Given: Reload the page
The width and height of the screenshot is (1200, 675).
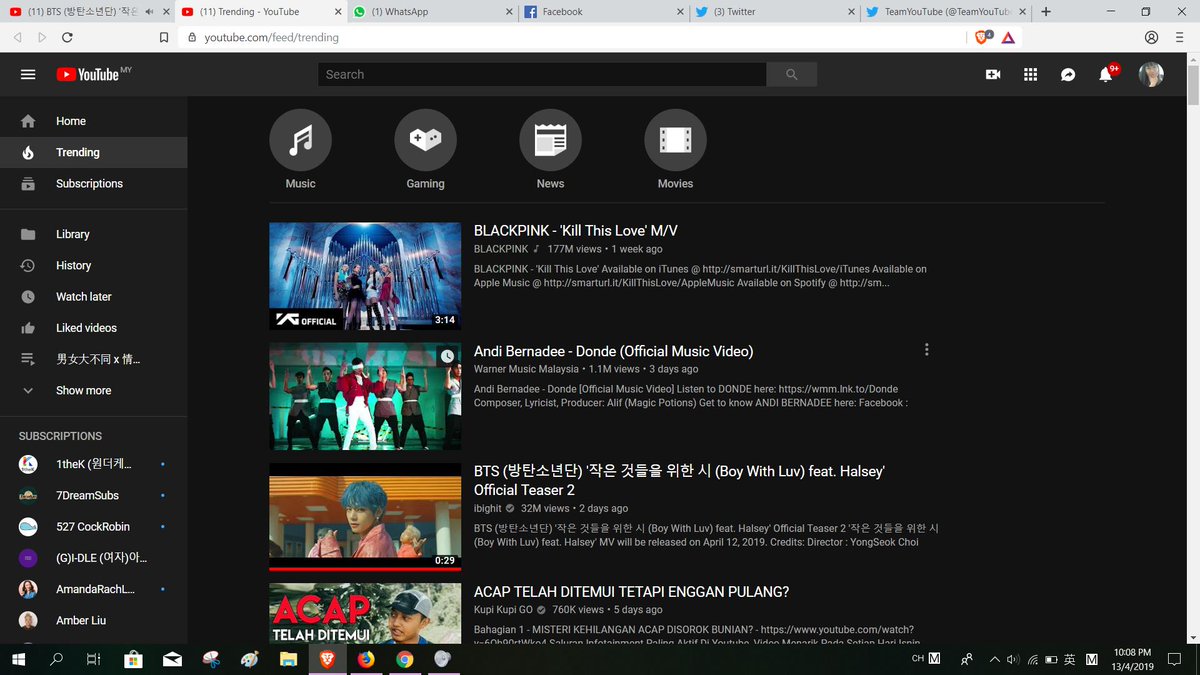Looking at the screenshot, I should click(x=67, y=37).
